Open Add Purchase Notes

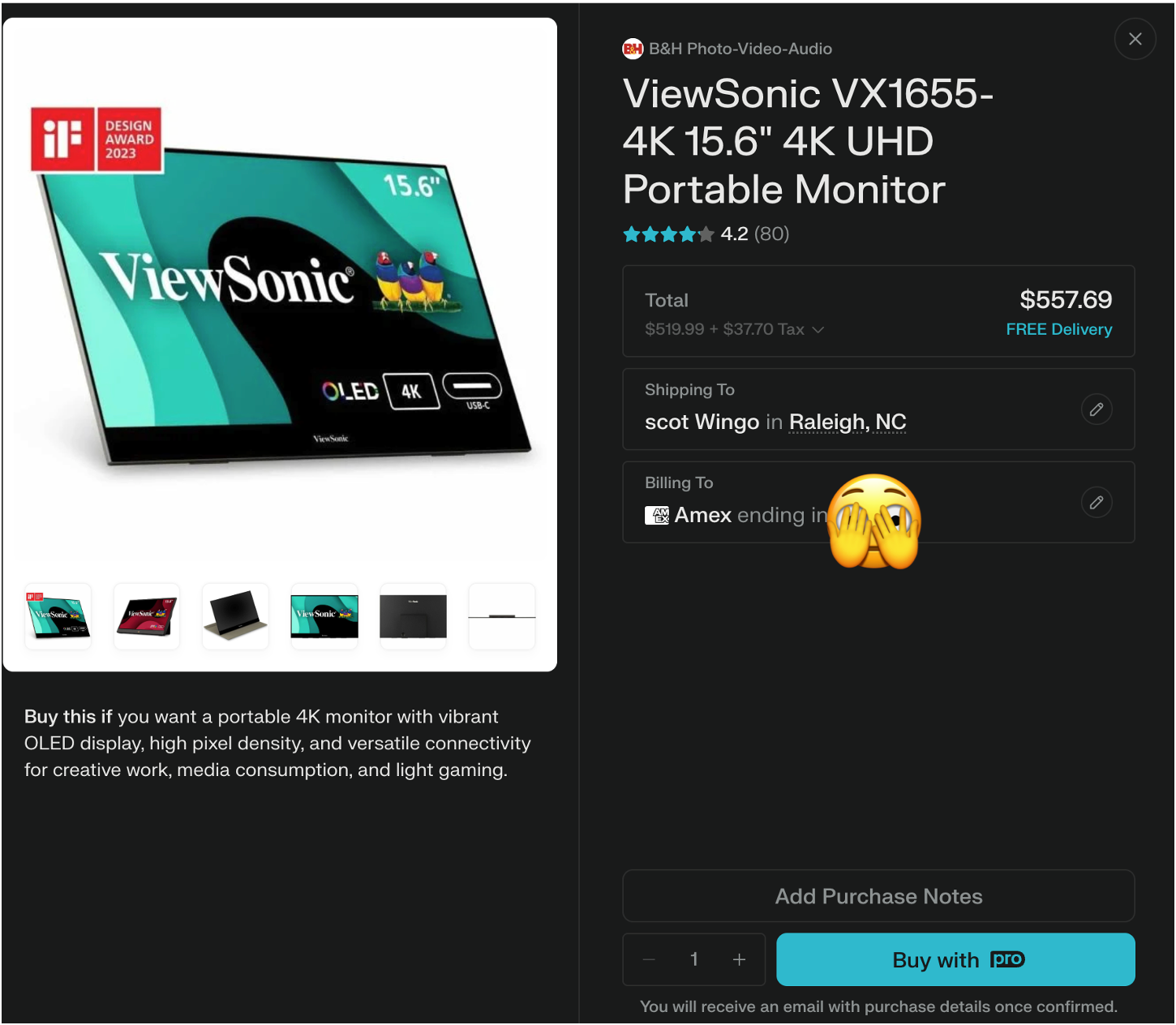click(878, 896)
